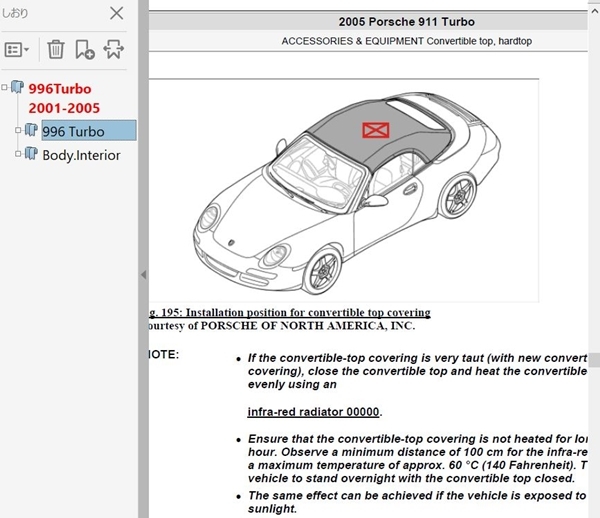Click the bookmark icon beside 996 Turbo
Viewport: 600px width, 518px height.
(x=31, y=130)
